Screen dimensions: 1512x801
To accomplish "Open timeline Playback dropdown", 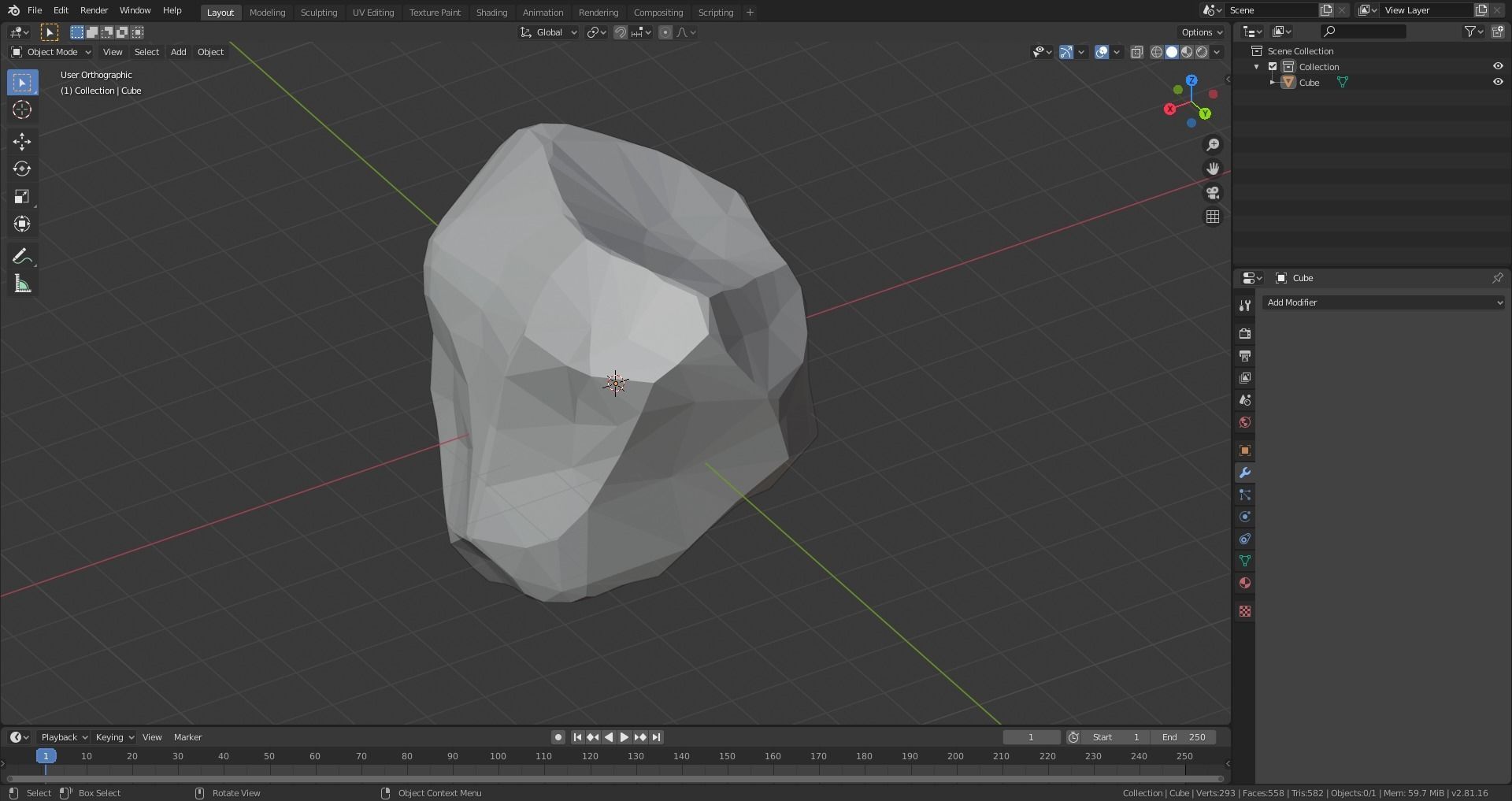I will coord(63,737).
